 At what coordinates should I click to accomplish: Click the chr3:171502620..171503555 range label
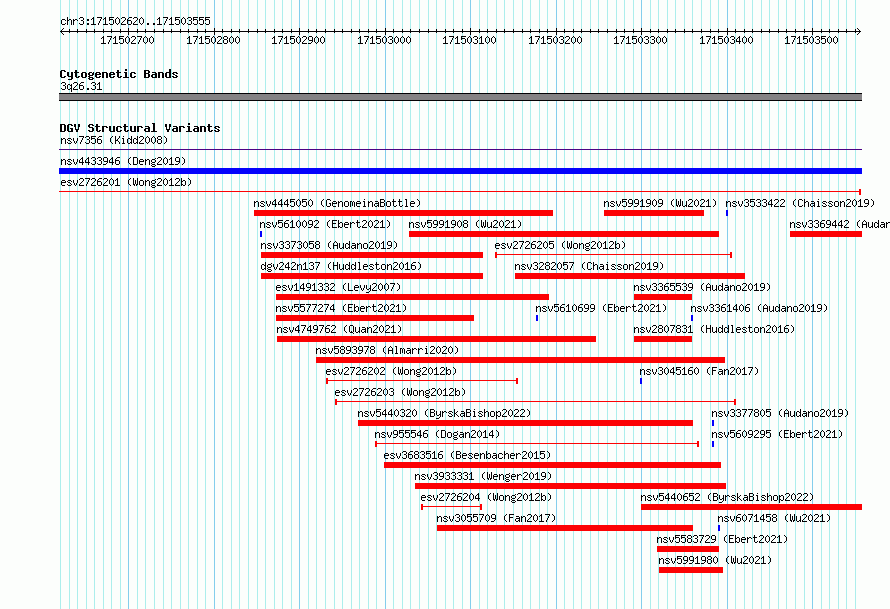coord(135,21)
